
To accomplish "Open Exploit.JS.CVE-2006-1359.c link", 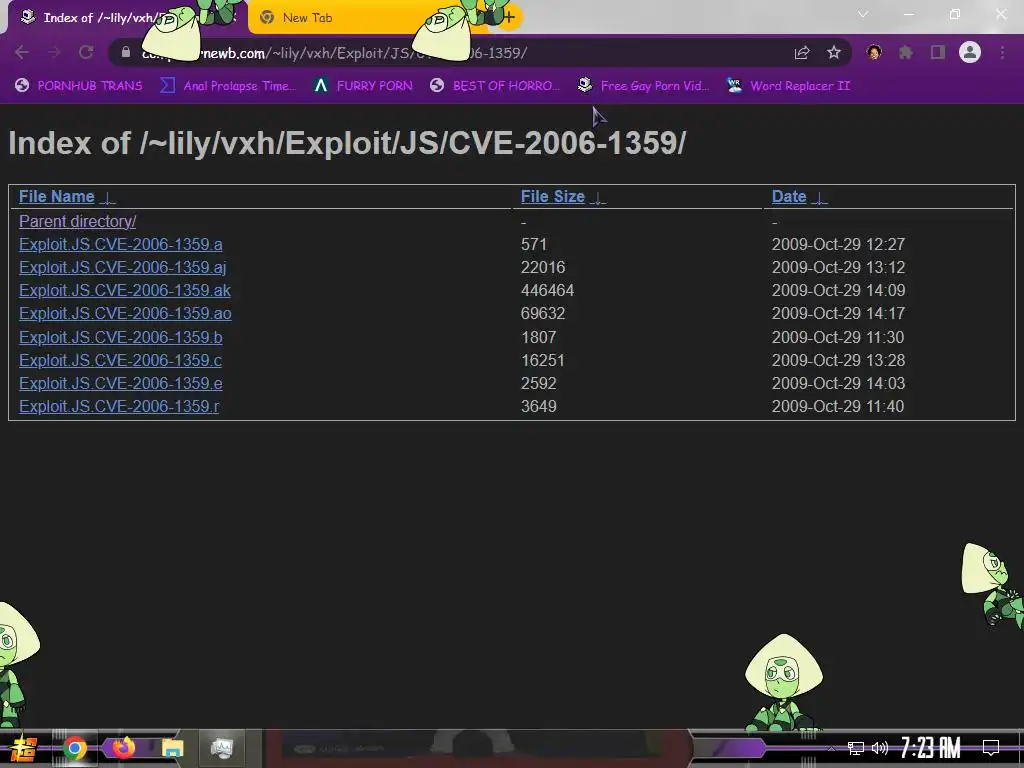I will 121,360.
